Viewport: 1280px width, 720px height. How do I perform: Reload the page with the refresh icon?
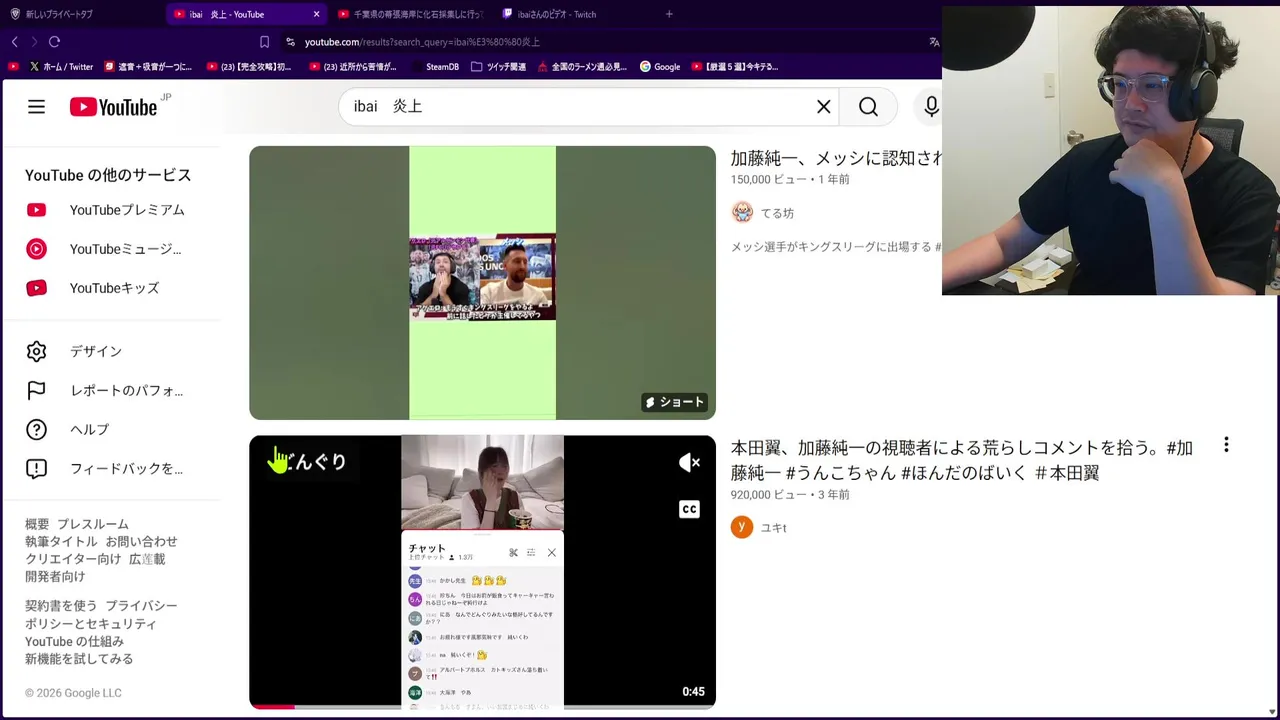(54, 42)
